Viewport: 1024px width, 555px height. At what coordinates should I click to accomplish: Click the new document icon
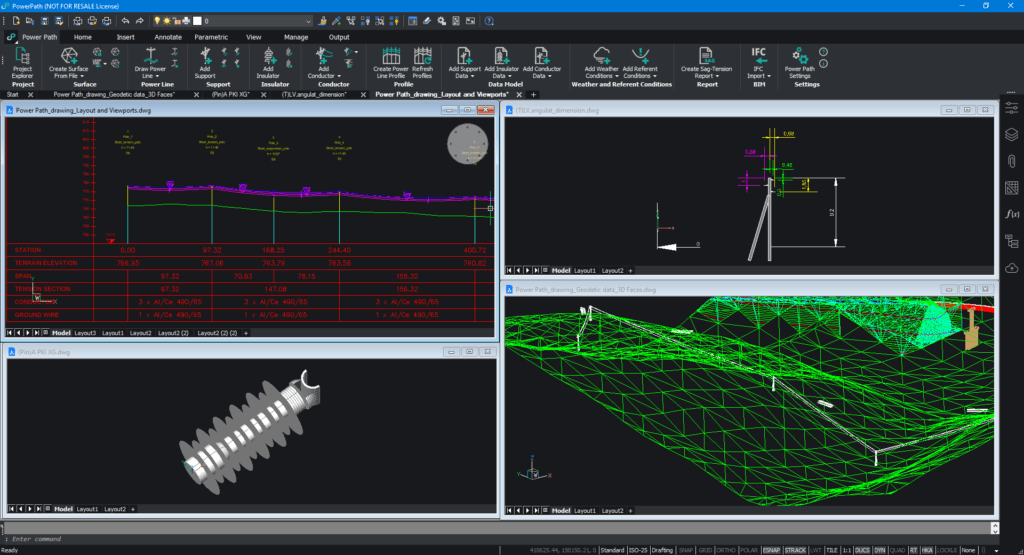point(16,21)
